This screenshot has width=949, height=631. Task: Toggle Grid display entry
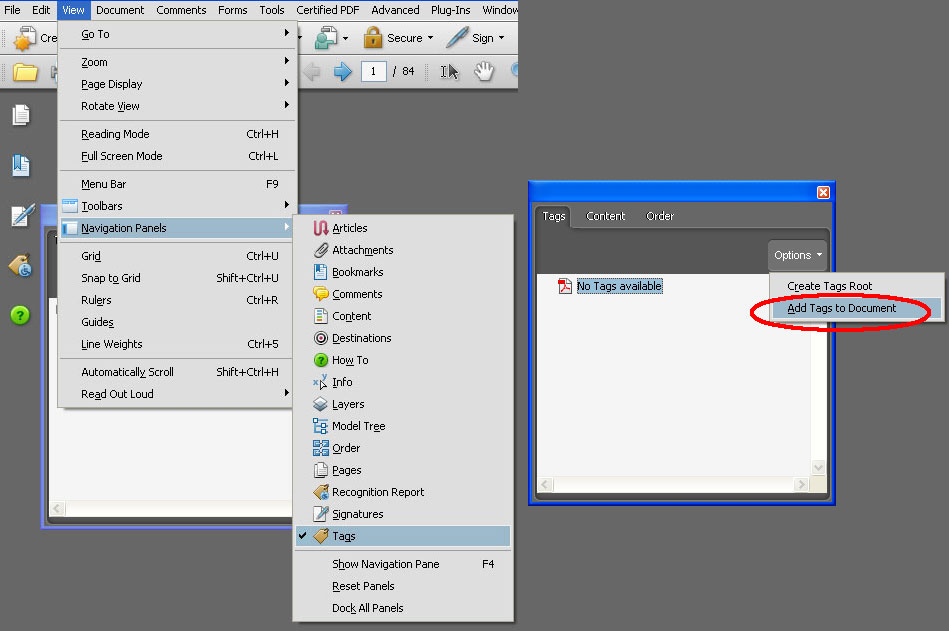coord(178,256)
